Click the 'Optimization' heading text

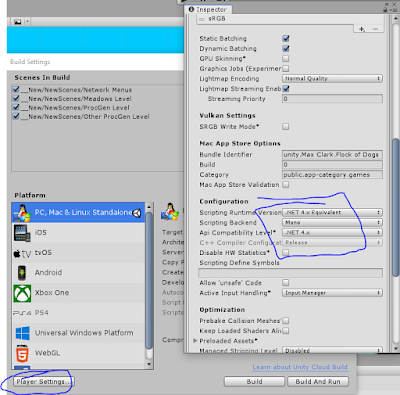coord(222,310)
